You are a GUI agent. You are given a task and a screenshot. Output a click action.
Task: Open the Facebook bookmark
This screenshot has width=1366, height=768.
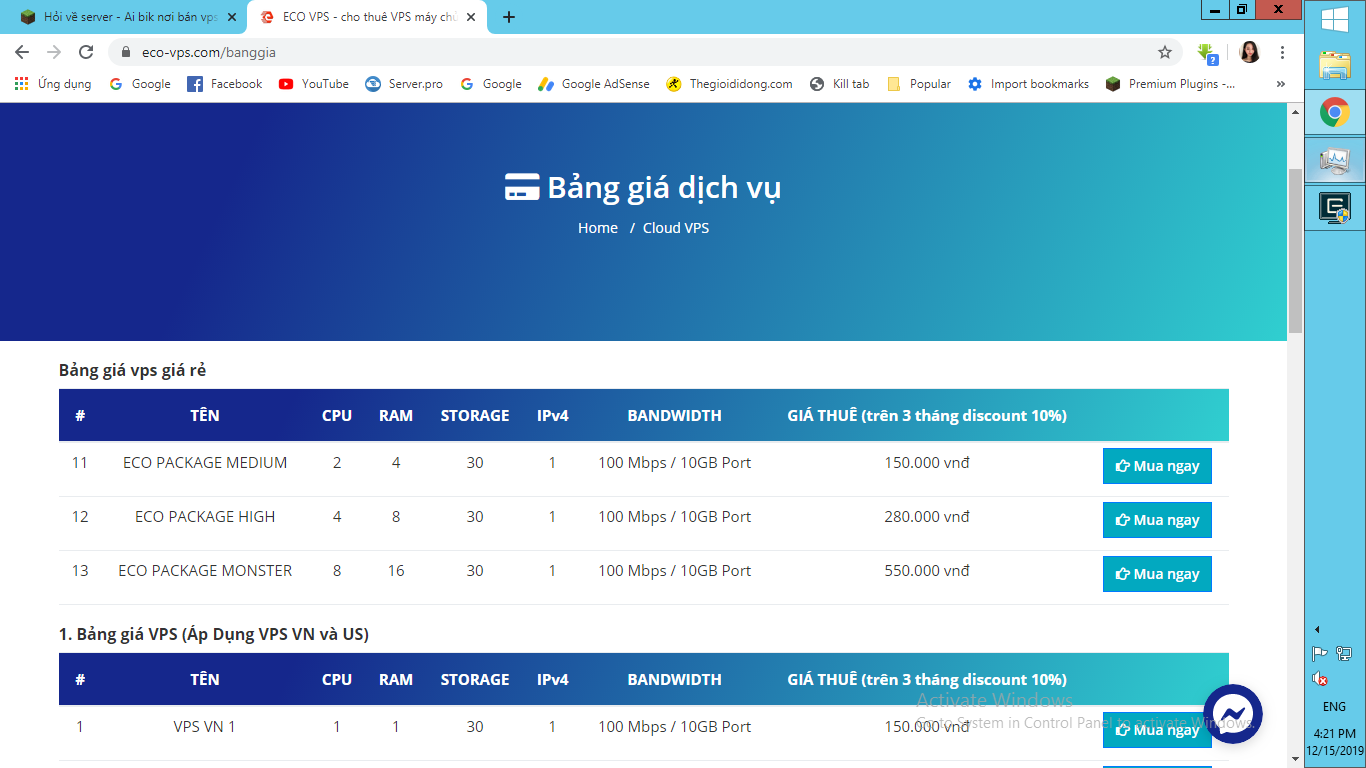pyautogui.click(x=225, y=84)
